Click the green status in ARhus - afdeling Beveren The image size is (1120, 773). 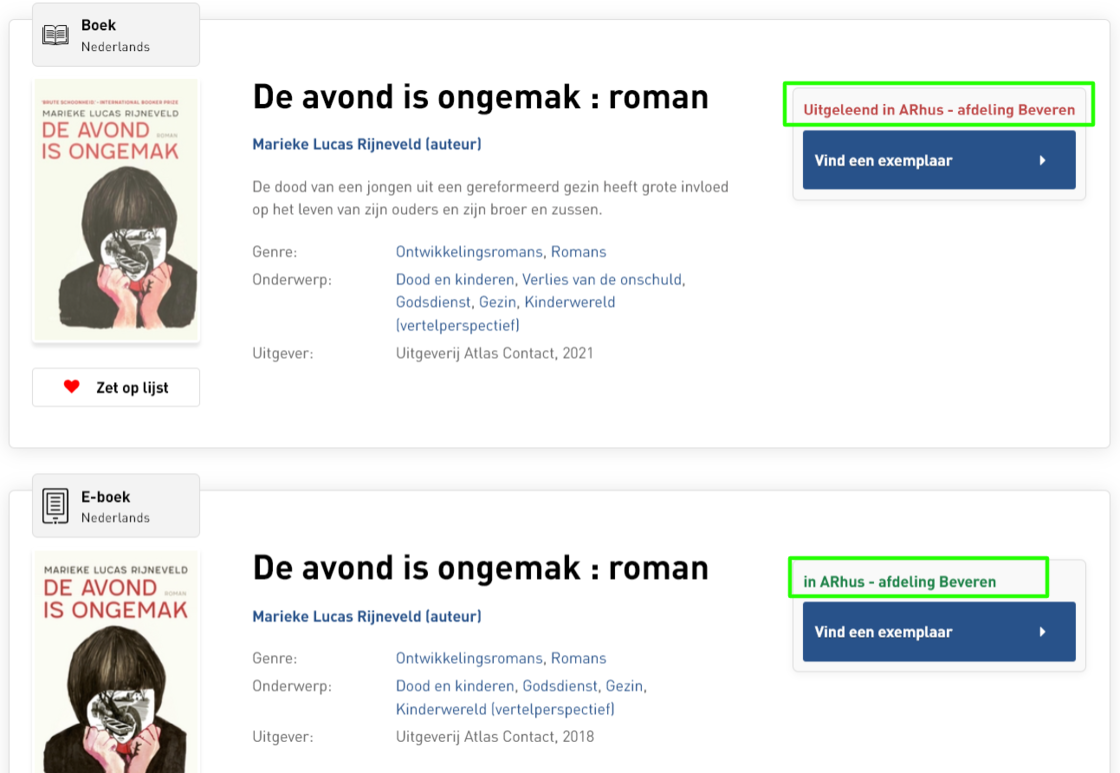899,582
